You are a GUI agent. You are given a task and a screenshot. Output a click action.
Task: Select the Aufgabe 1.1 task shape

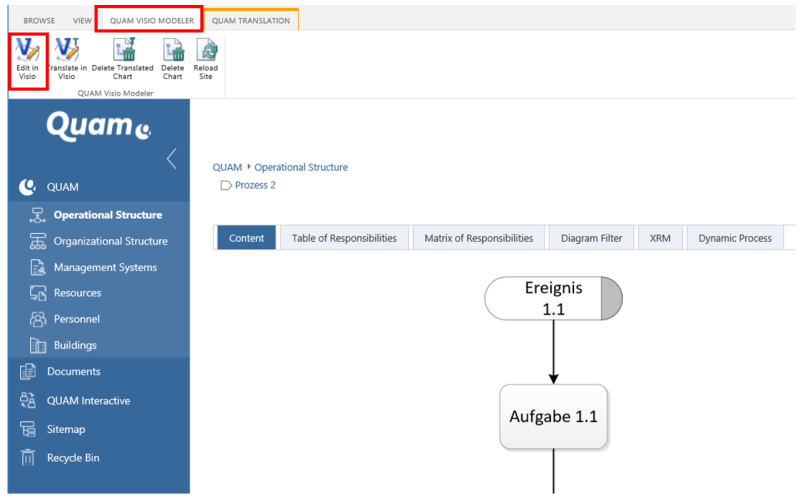pos(553,416)
